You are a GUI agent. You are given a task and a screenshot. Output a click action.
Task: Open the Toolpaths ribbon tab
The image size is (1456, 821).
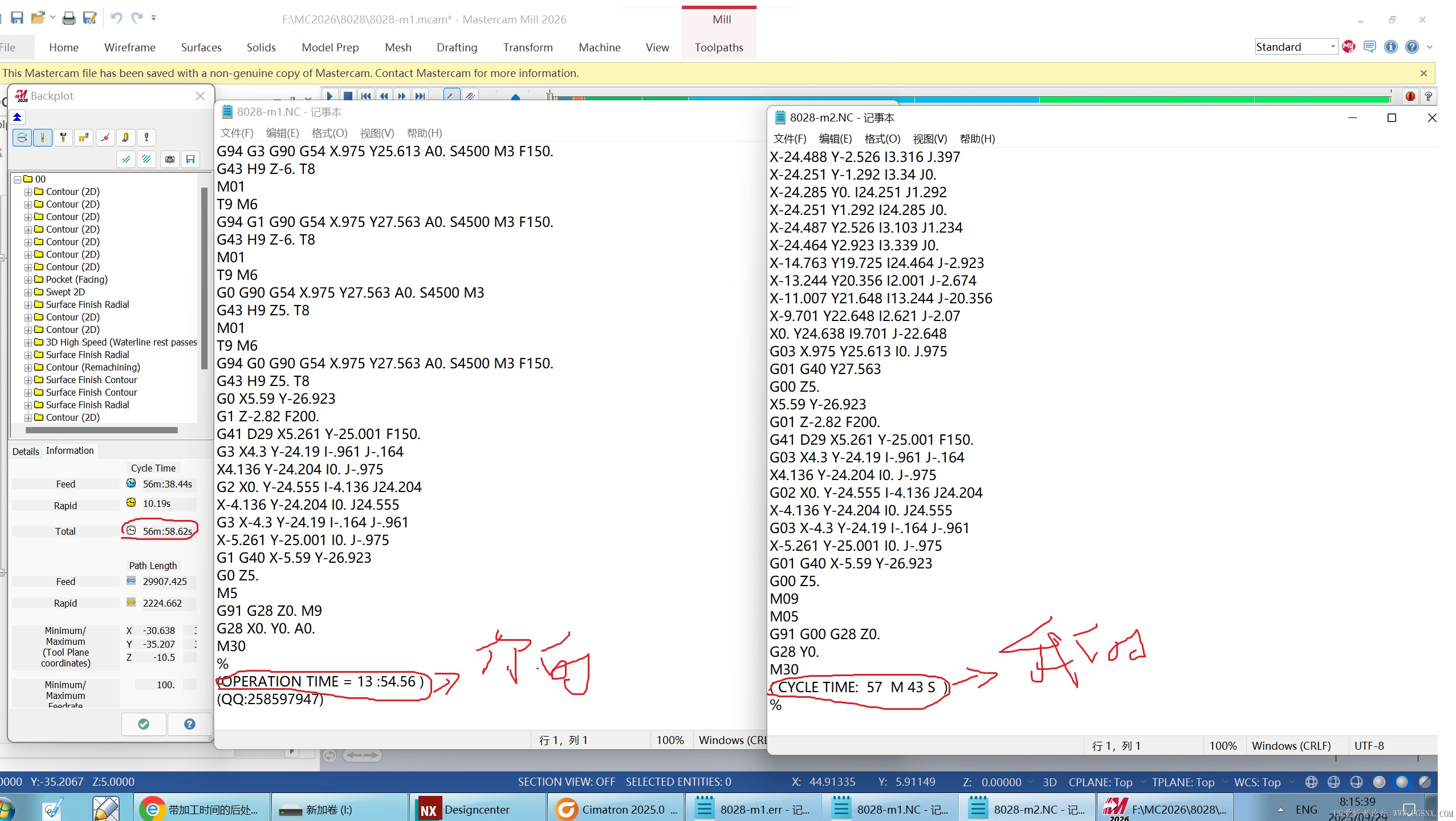pos(718,47)
